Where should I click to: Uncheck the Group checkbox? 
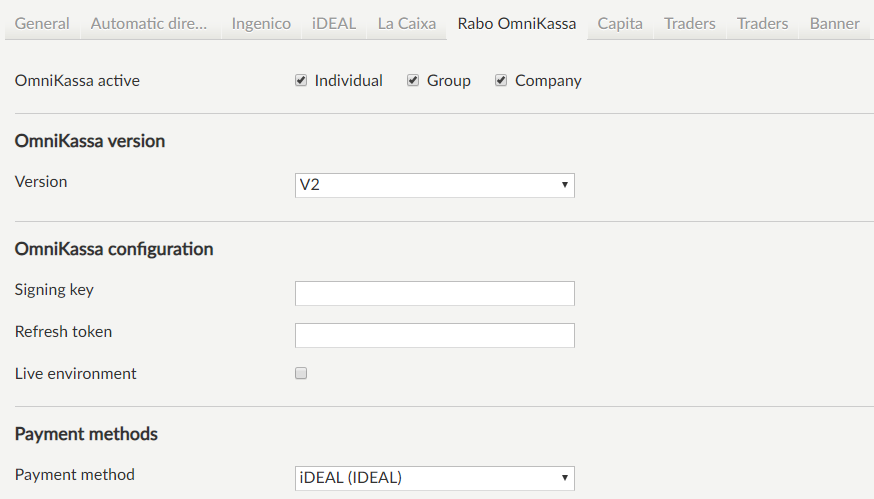[x=413, y=81]
